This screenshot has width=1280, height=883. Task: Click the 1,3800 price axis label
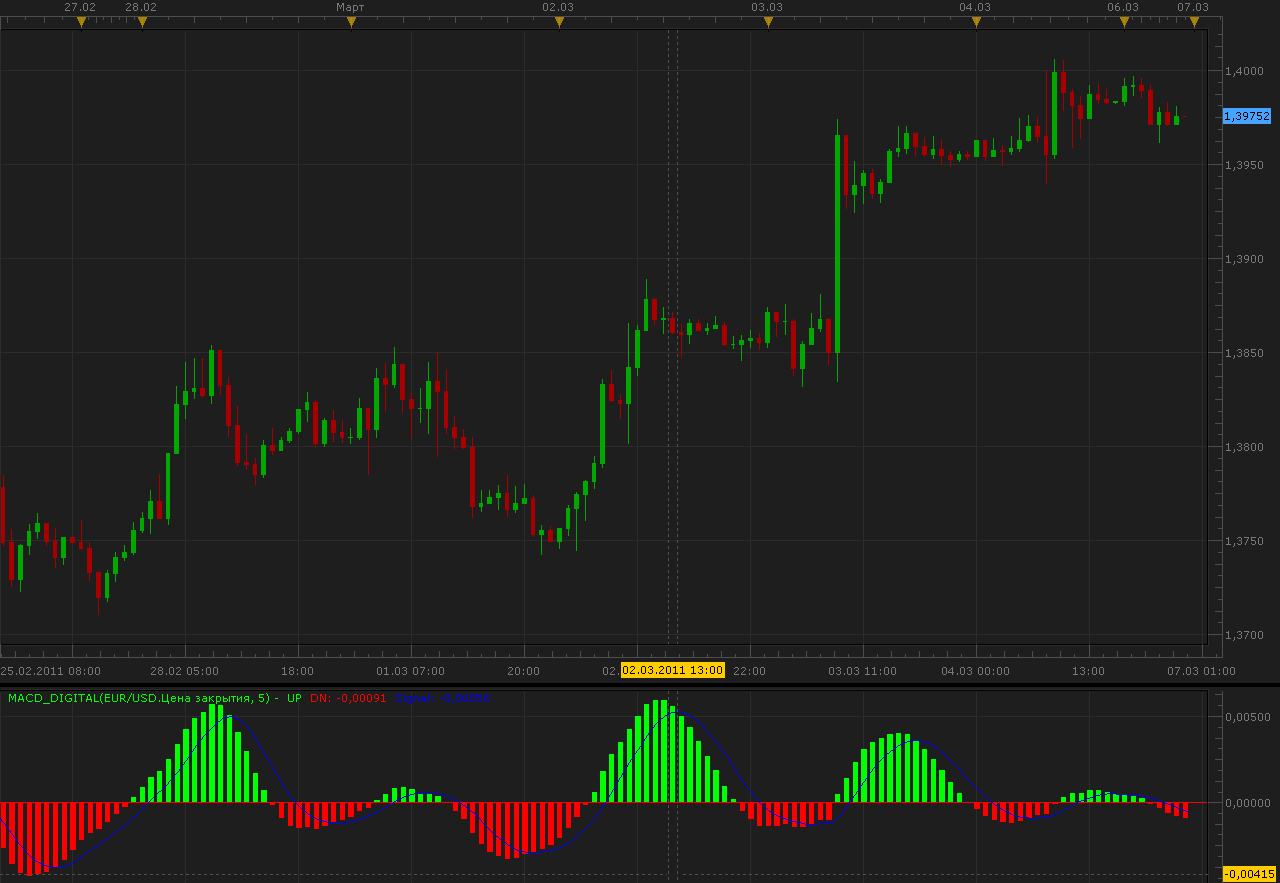click(1246, 447)
